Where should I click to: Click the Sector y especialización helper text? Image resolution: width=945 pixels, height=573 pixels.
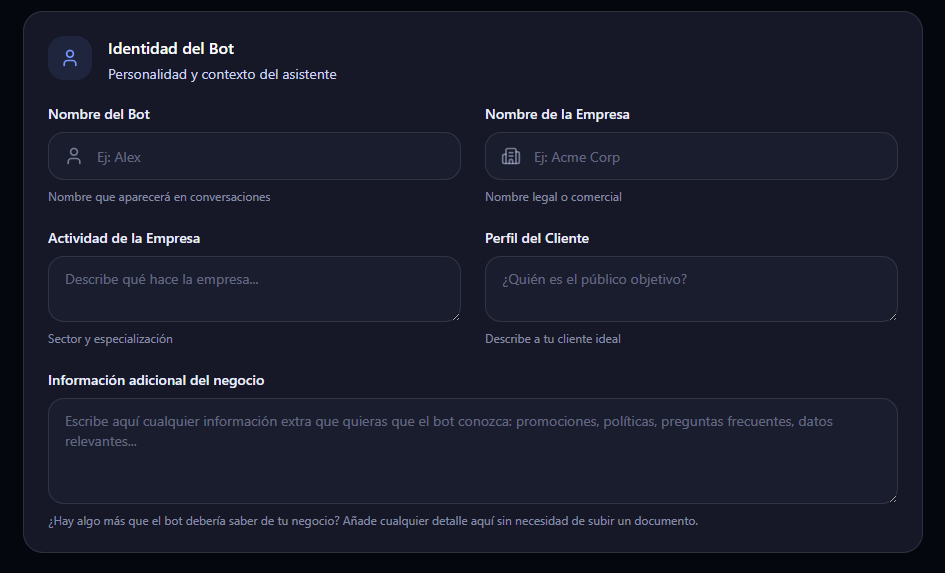pyautogui.click(x=110, y=339)
